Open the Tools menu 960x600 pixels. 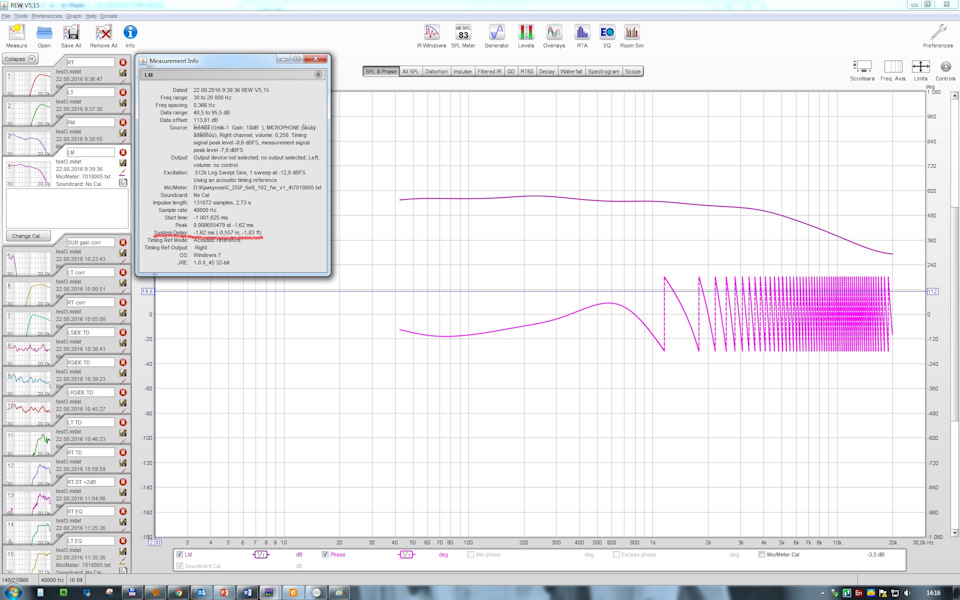[x=21, y=16]
